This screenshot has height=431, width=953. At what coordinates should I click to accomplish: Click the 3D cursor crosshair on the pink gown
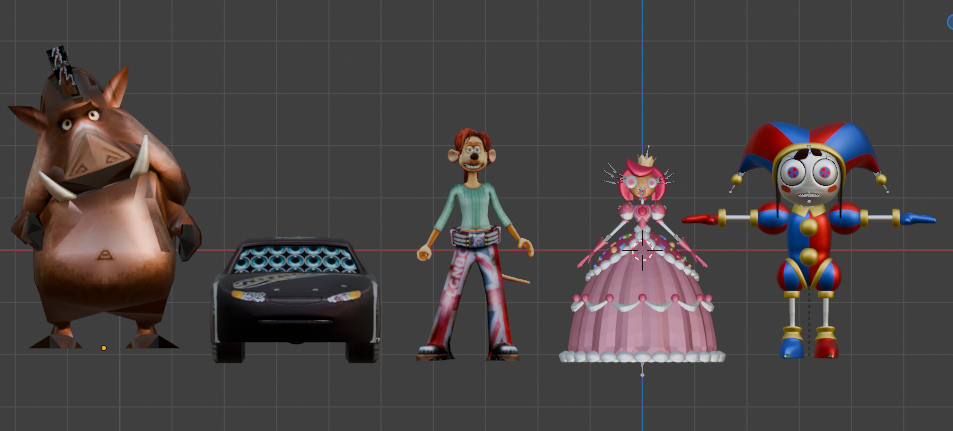tap(642, 250)
